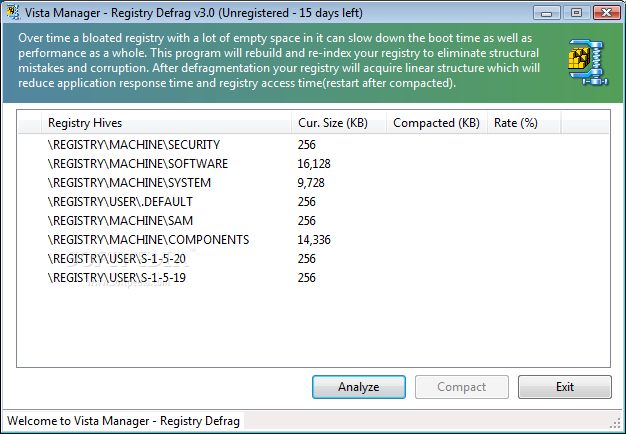This screenshot has height=434, width=626.
Task: Click the registry compress clamp icon
Action: click(587, 62)
